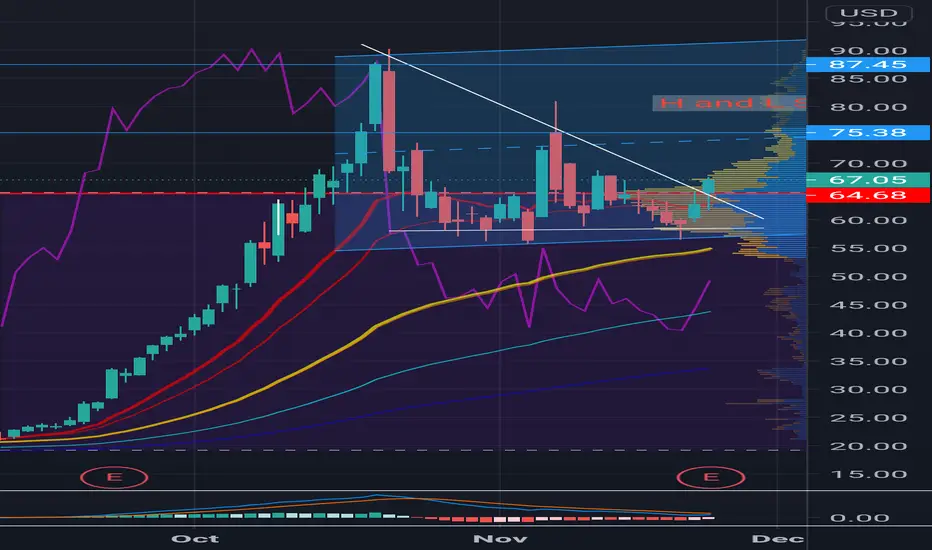Click the red 64.68 price label

click(868, 195)
